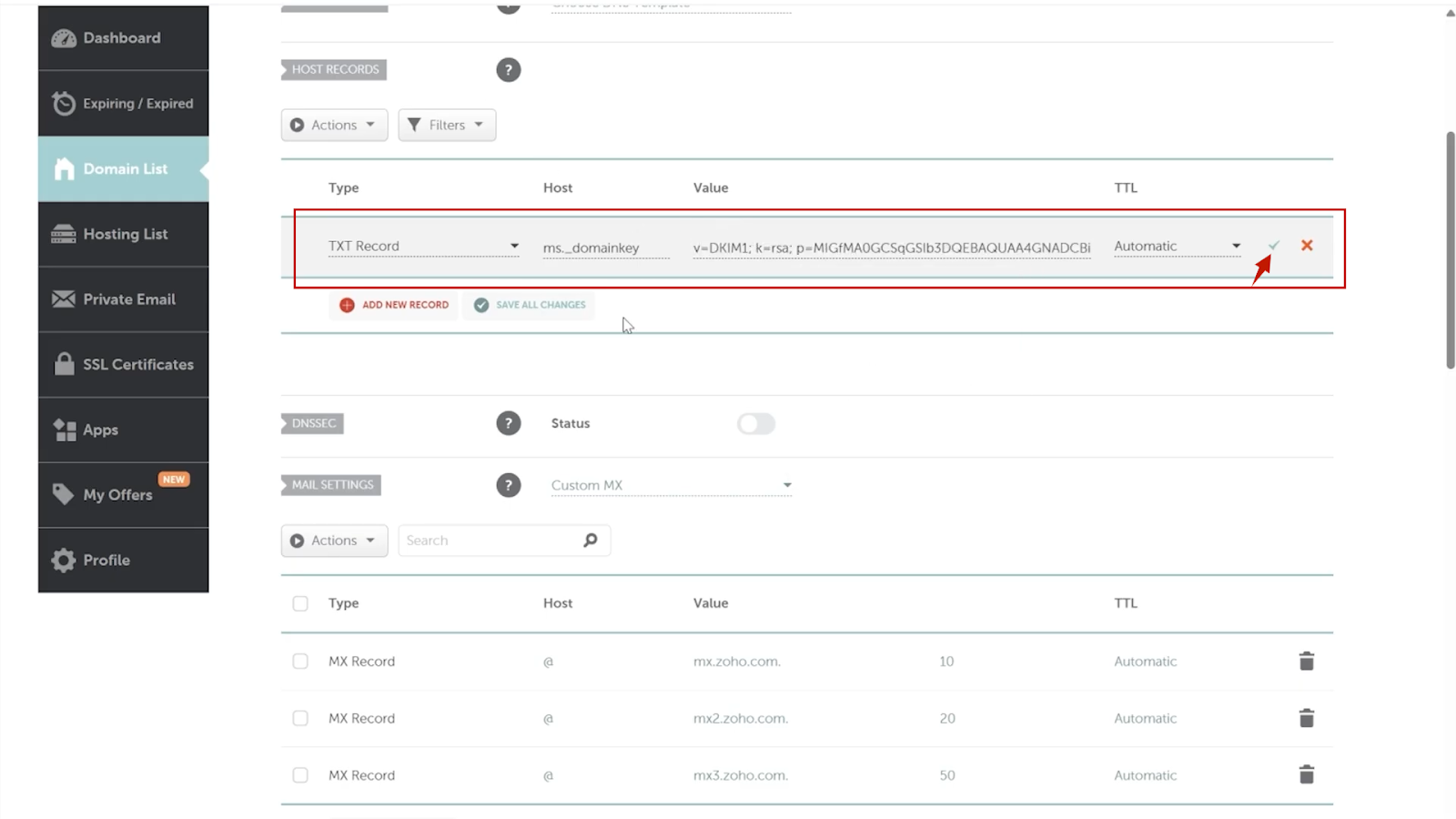This screenshot has height=819, width=1456.
Task: Tick the select-all checkbox in mail table header
Action: point(300,603)
